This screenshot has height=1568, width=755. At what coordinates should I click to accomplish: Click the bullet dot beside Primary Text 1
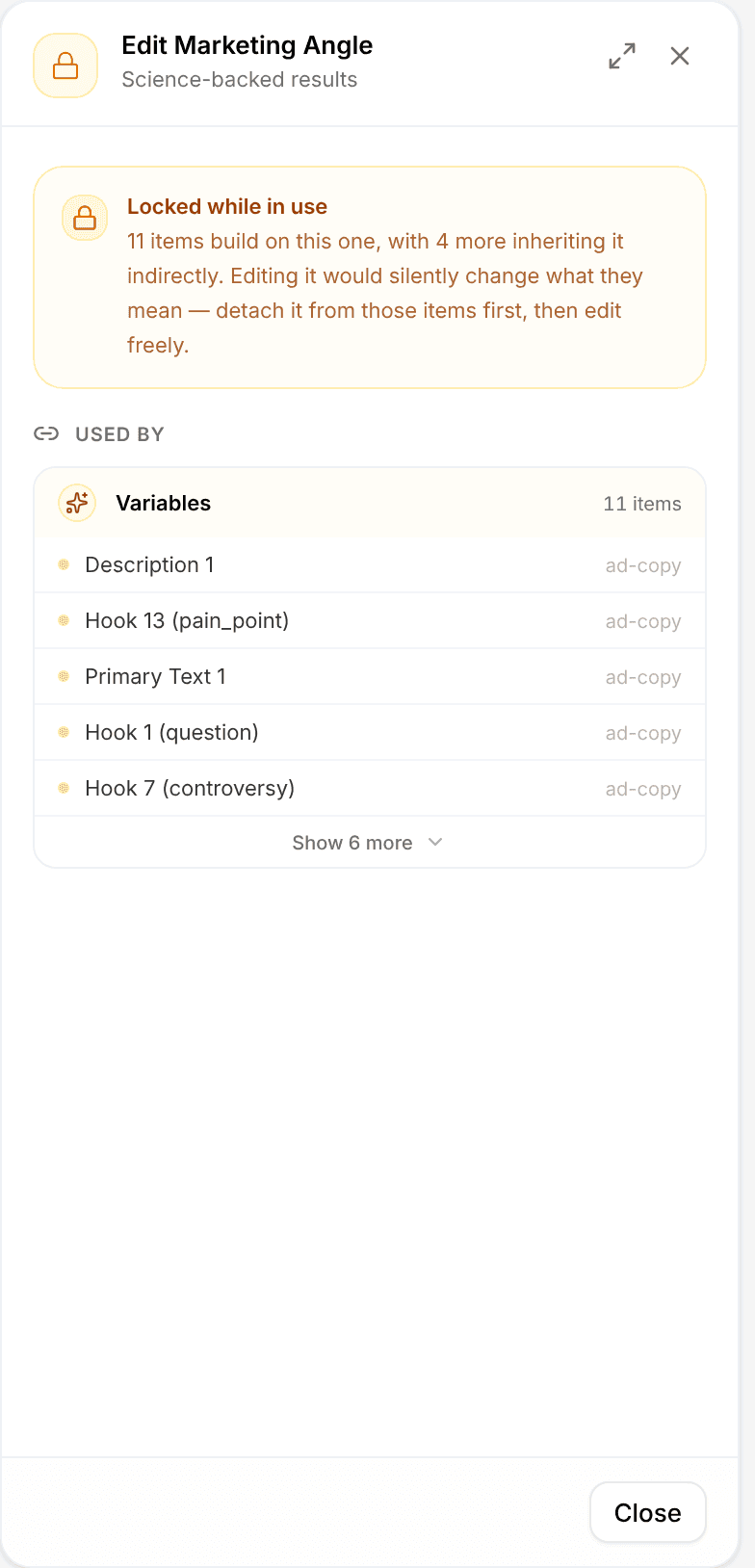pyautogui.click(x=64, y=676)
